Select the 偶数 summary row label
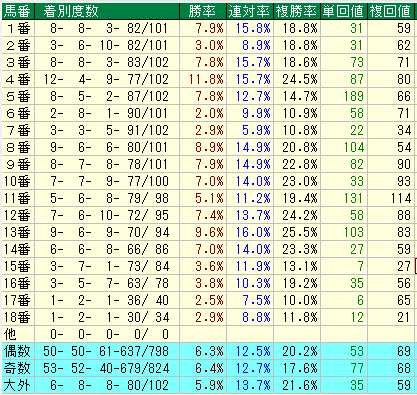Screen dimensions: 417x395 pyautogui.click(x=17, y=351)
